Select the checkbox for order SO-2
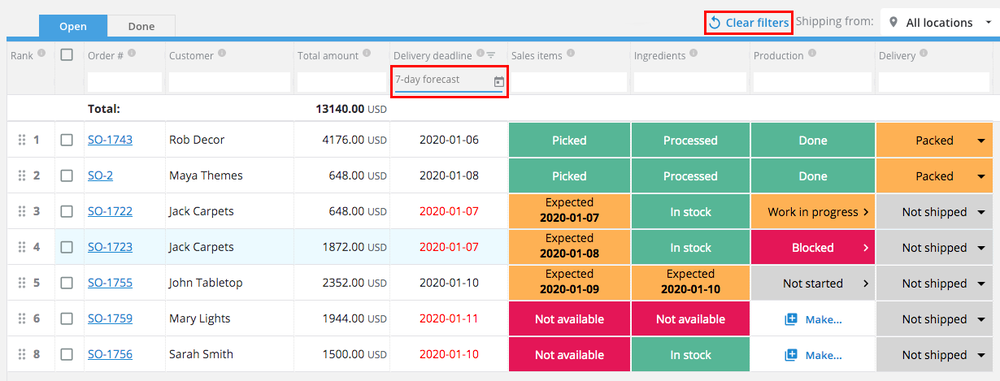 66,176
